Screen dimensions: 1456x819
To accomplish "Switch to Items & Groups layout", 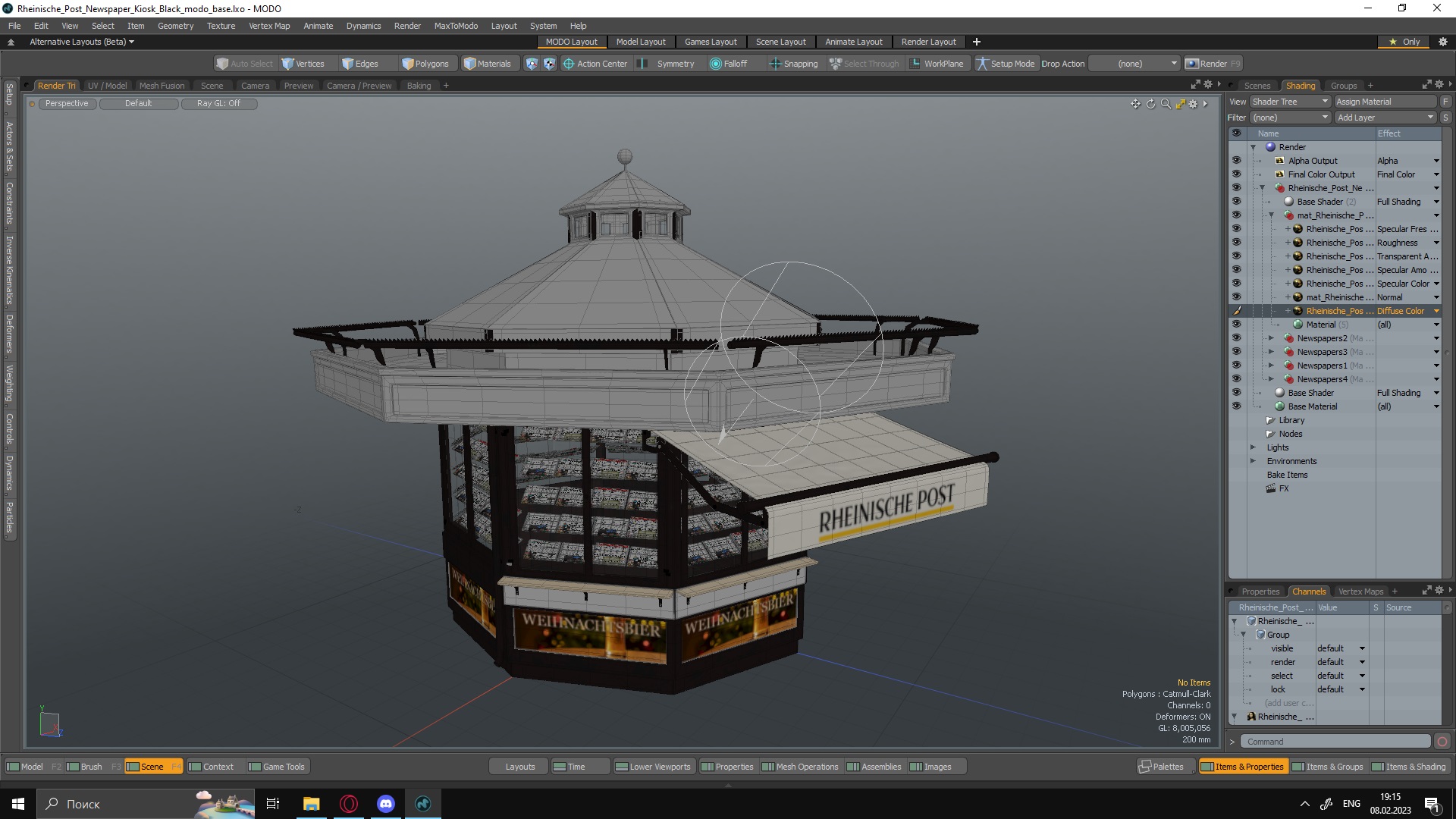I will (x=1327, y=767).
